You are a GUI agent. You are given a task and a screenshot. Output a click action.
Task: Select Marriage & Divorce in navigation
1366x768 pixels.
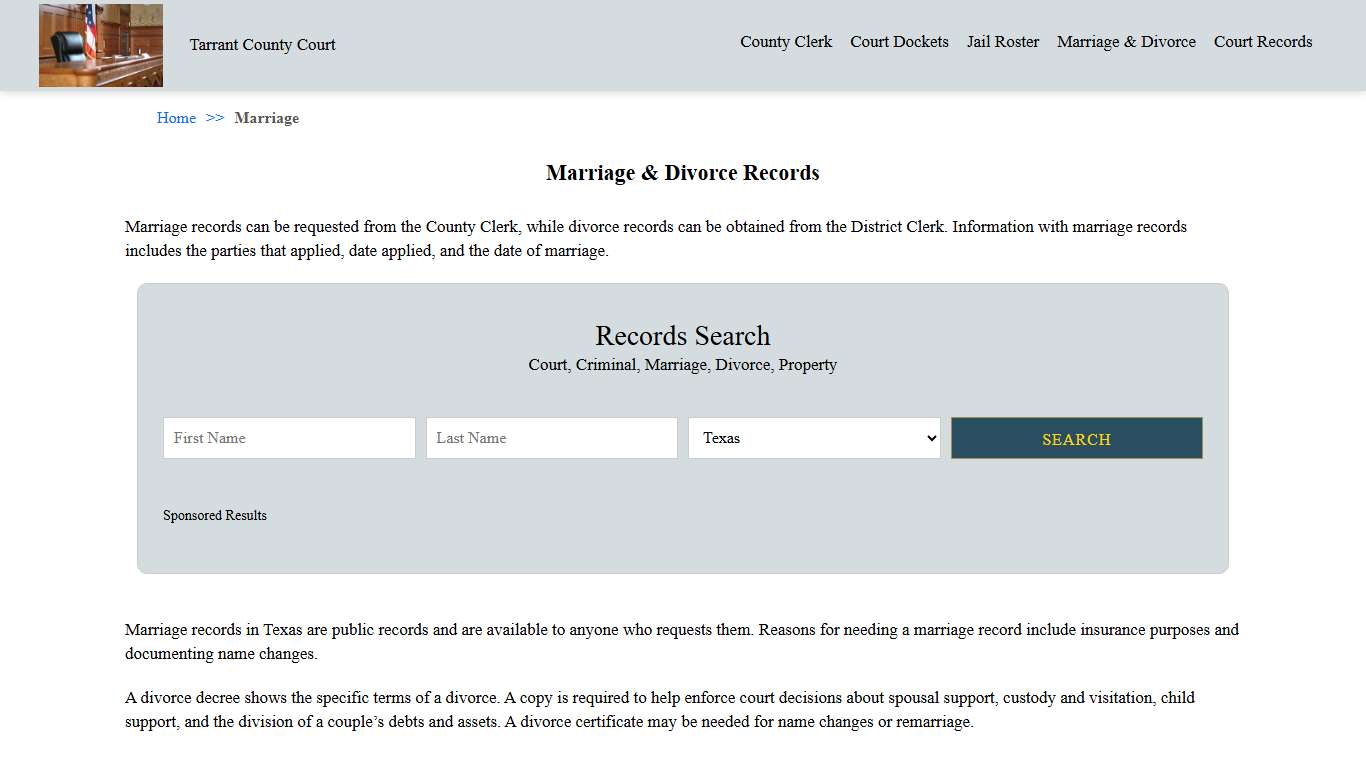pos(1126,42)
